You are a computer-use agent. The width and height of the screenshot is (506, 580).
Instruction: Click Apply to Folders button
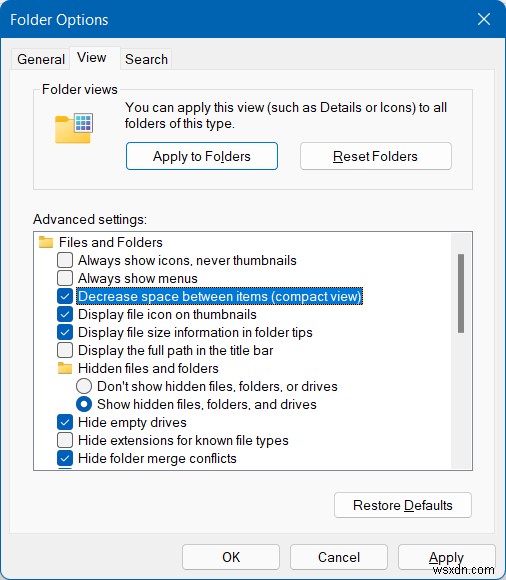click(x=202, y=156)
